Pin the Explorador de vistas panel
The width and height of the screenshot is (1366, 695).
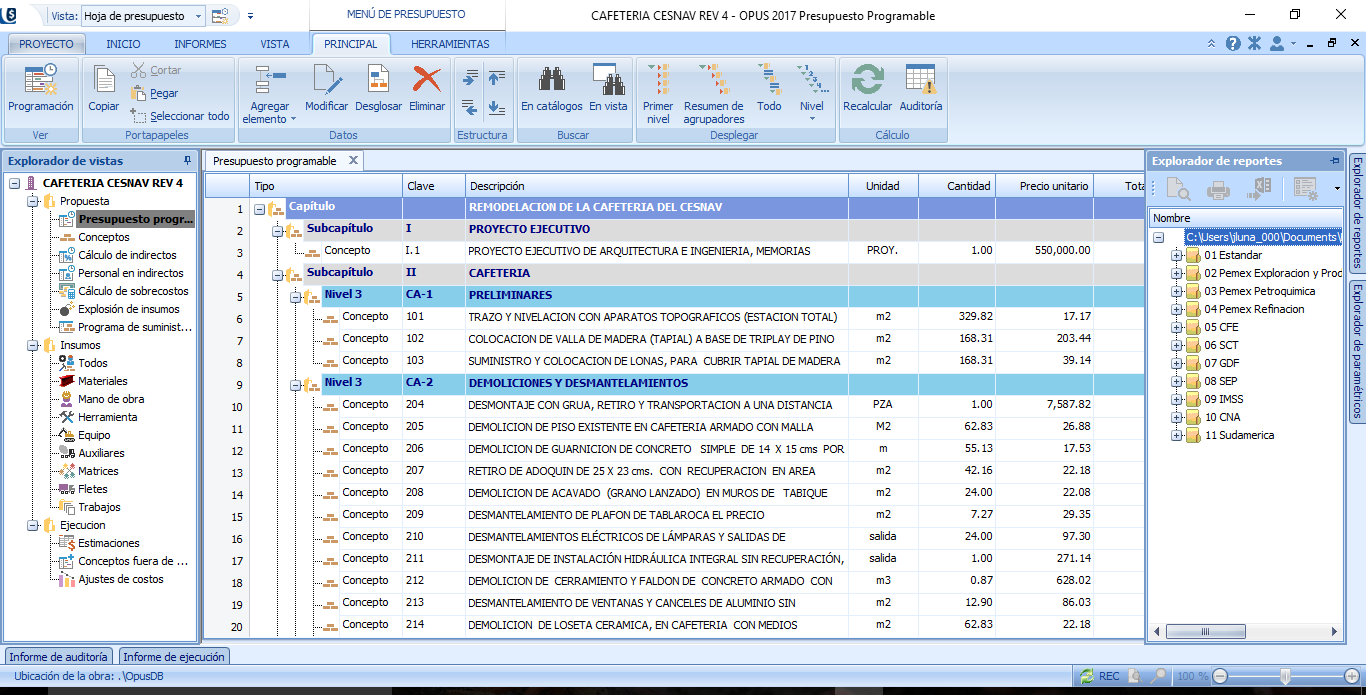(x=187, y=161)
